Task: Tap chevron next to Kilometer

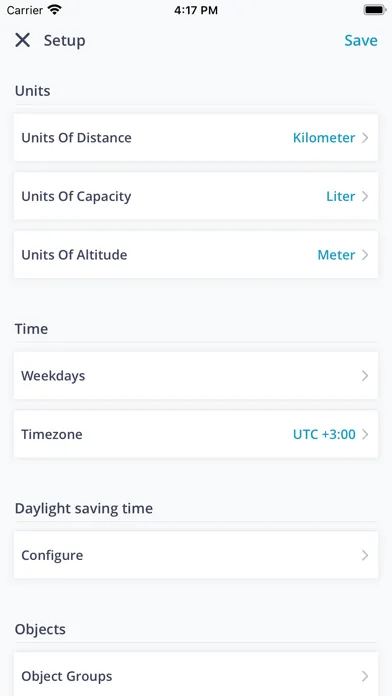Action: pos(365,138)
